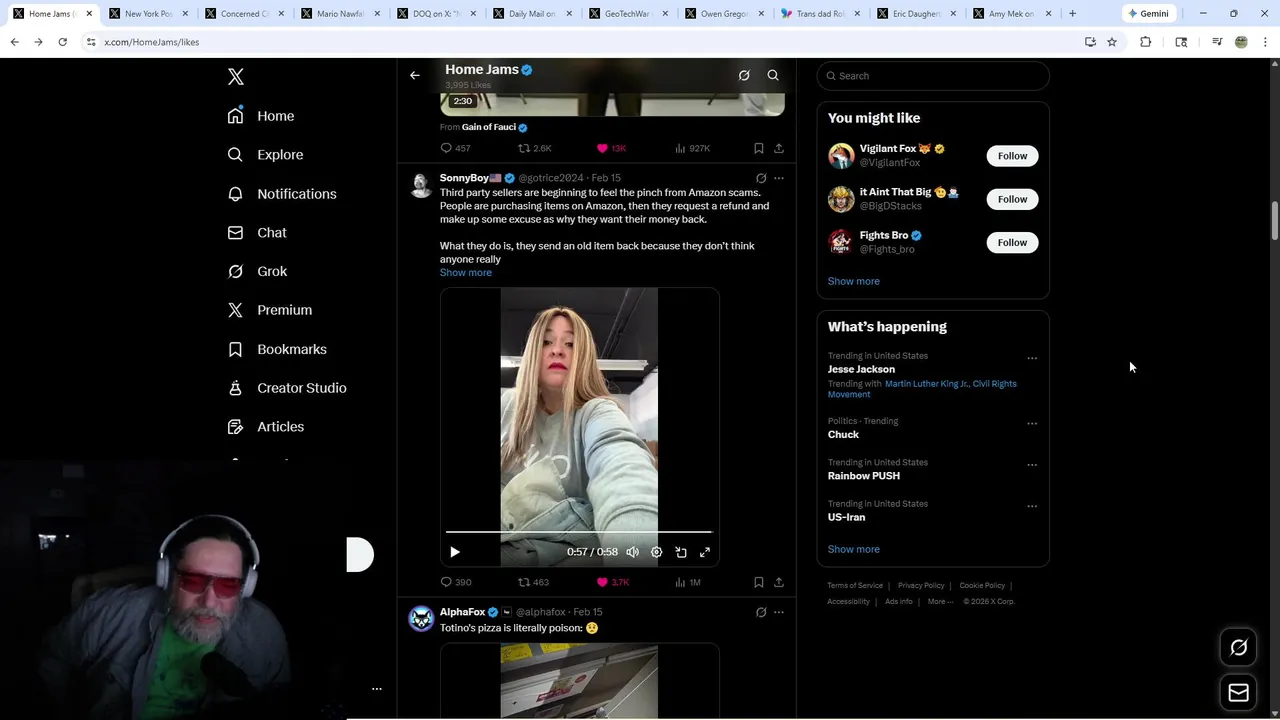Share the Gain of Fauci video post
The height and width of the screenshot is (720, 1280).
pos(779,148)
